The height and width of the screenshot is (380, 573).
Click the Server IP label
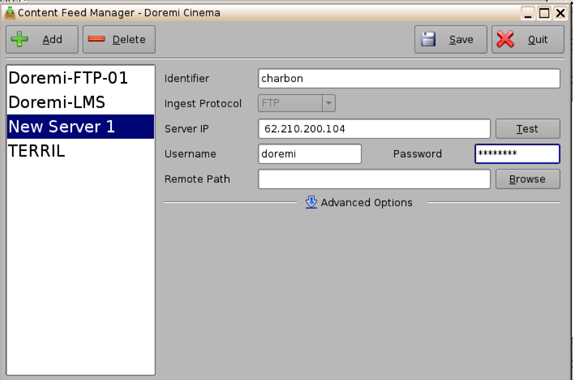coord(187,129)
